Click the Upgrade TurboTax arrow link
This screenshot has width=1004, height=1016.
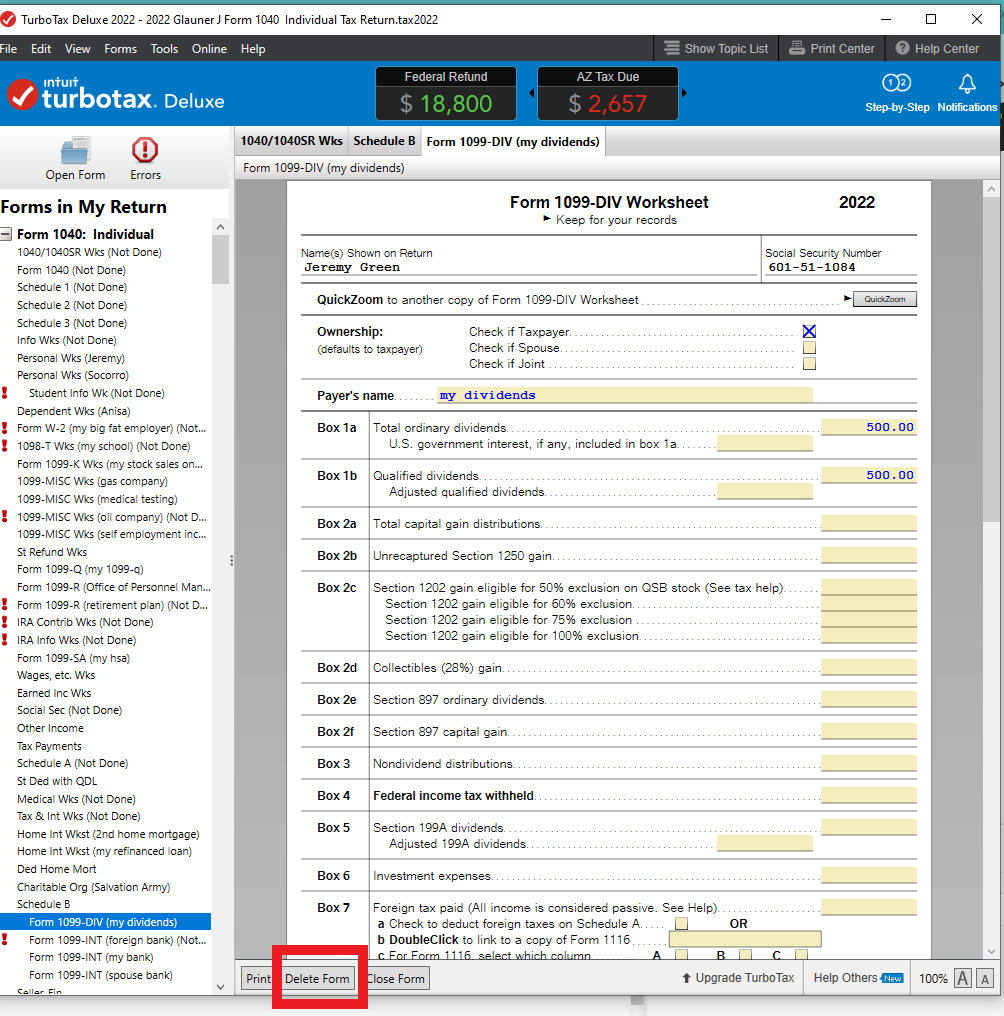pyautogui.click(x=738, y=978)
